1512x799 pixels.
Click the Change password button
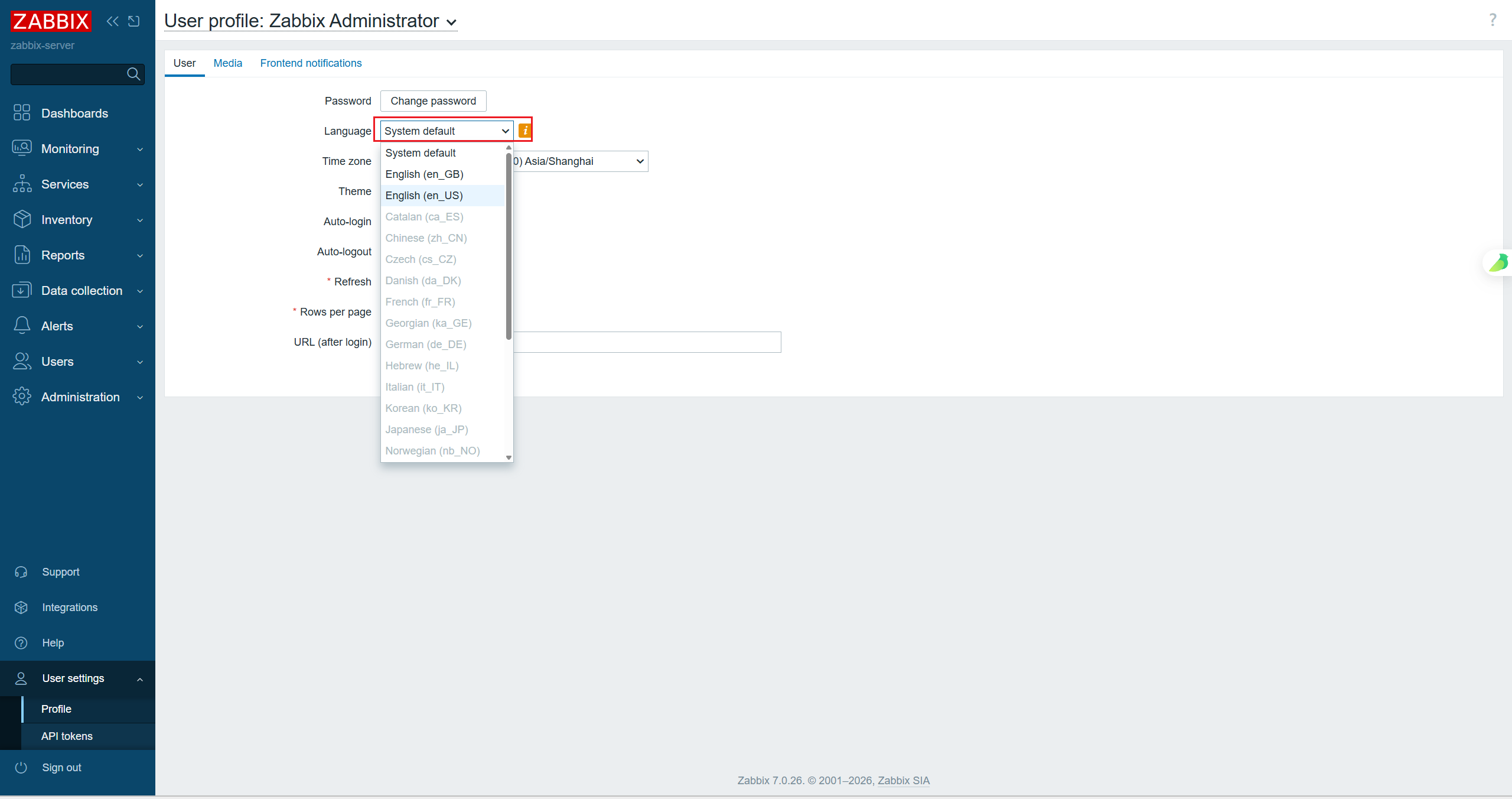434,101
